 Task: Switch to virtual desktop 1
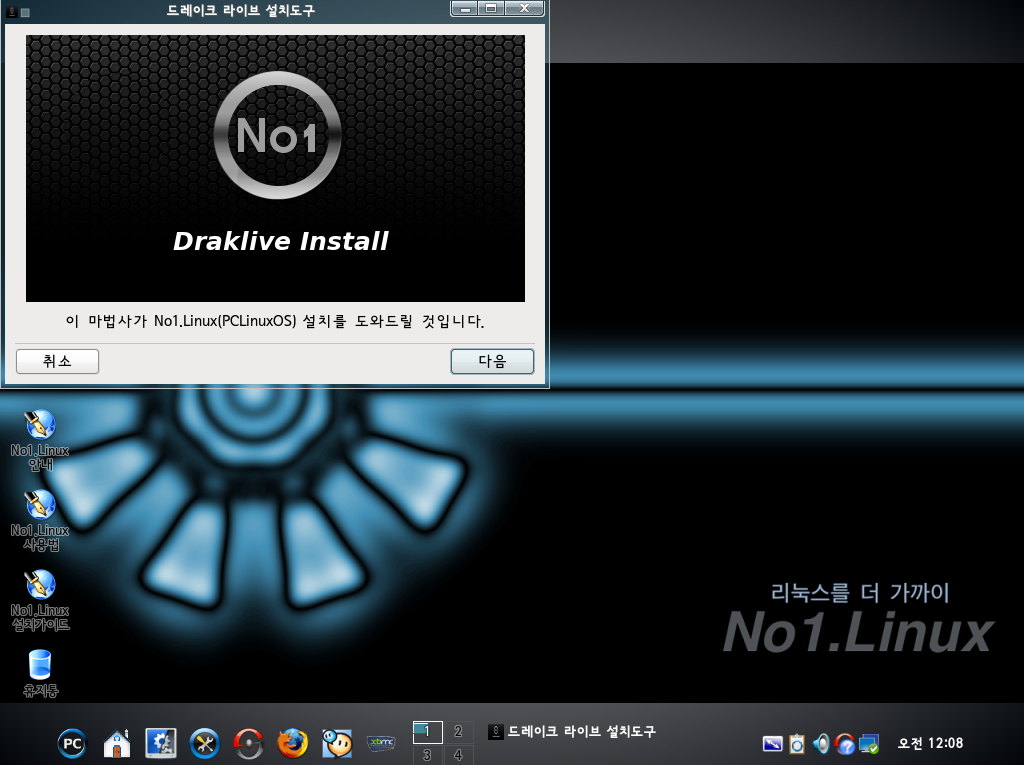(x=428, y=732)
